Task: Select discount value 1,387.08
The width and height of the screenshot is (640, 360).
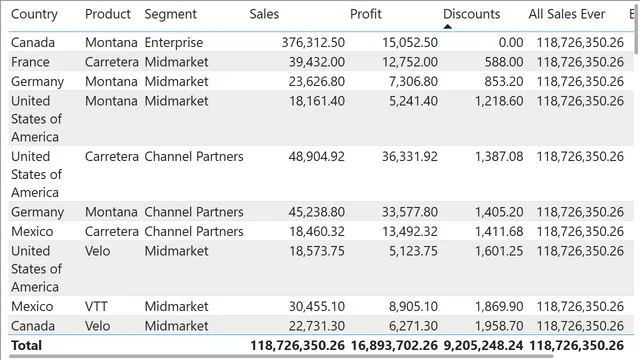Action: [499, 156]
